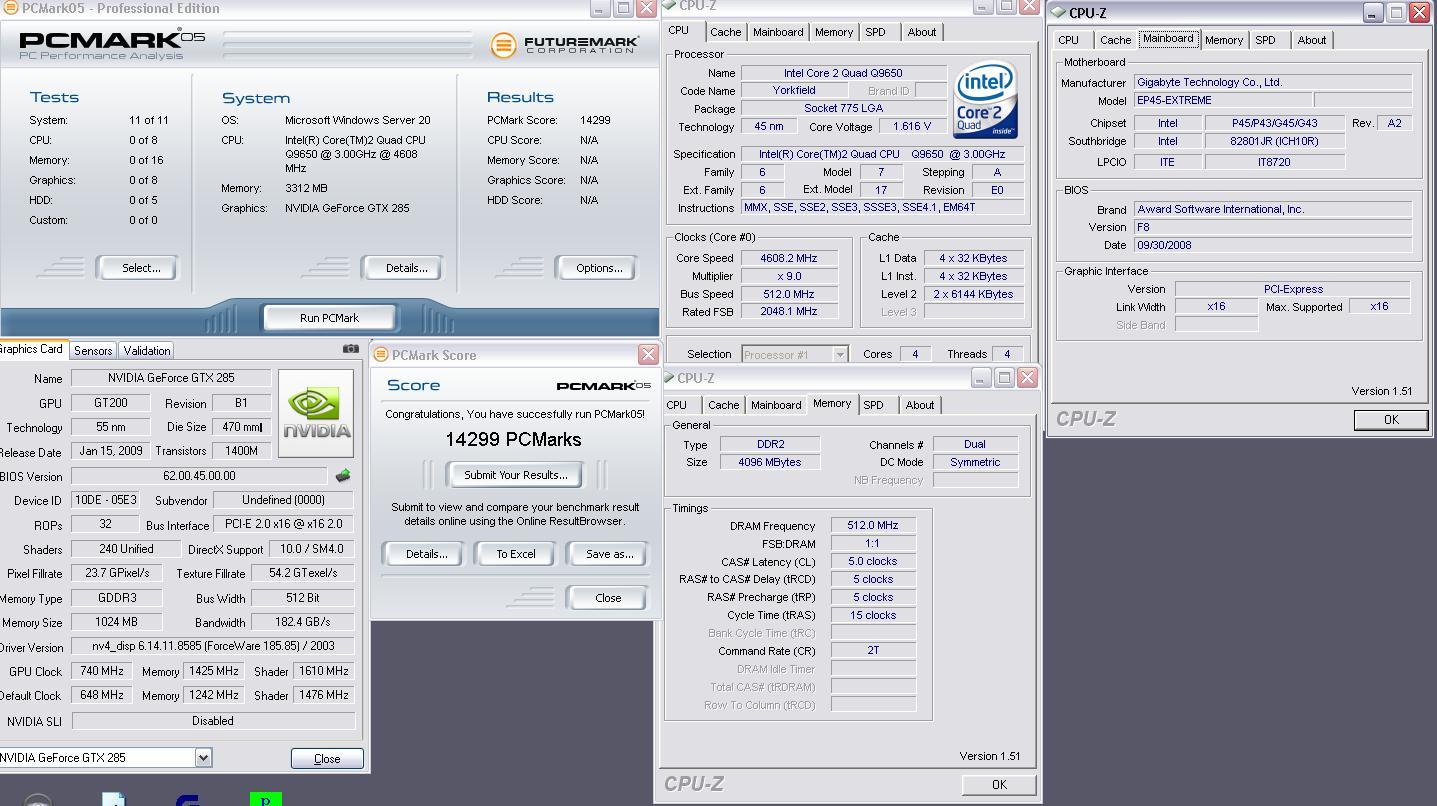Image resolution: width=1437 pixels, height=806 pixels.
Task: Click the Command Rate value 2T
Action: (872, 651)
